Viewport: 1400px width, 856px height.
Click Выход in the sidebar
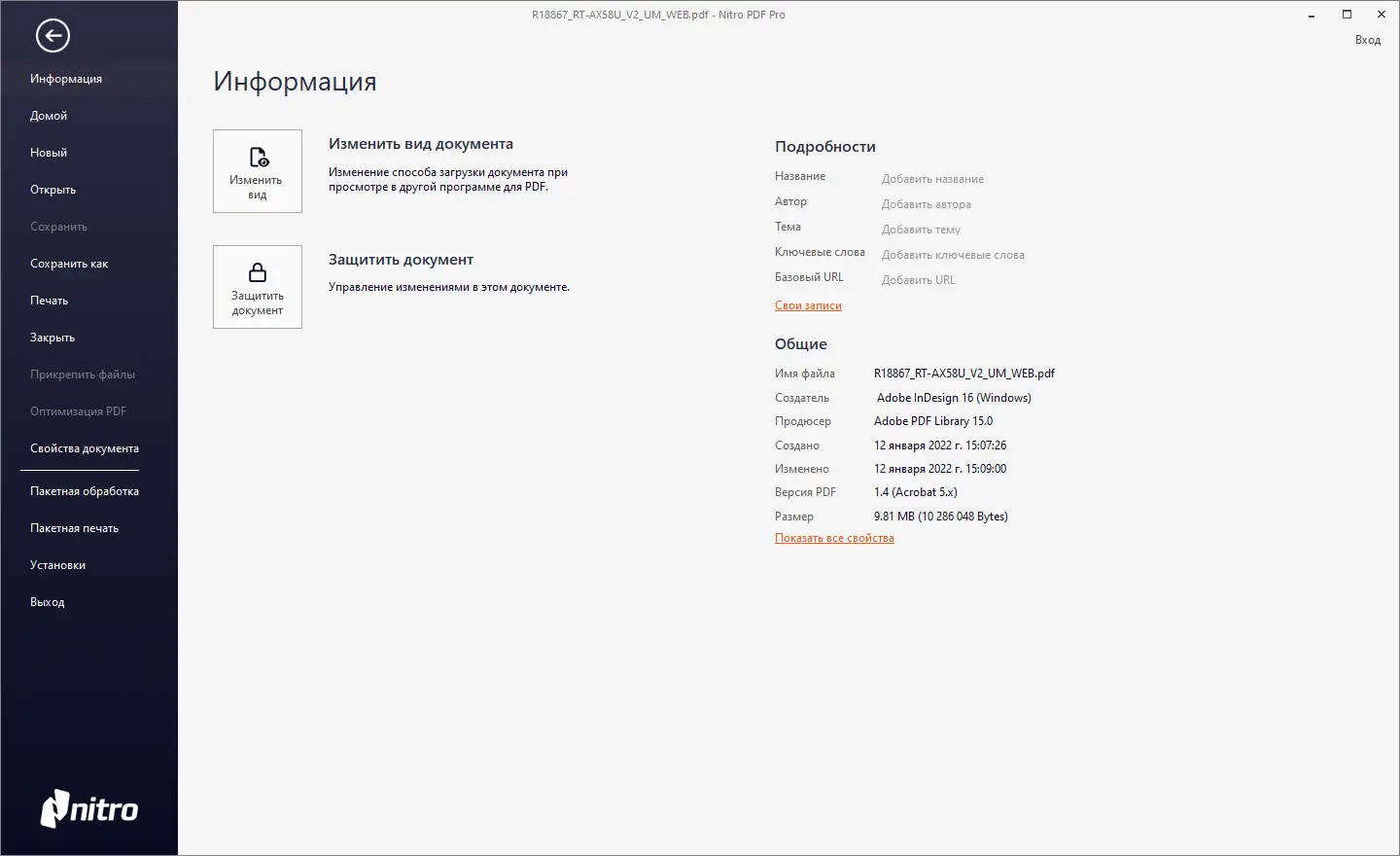(48, 602)
